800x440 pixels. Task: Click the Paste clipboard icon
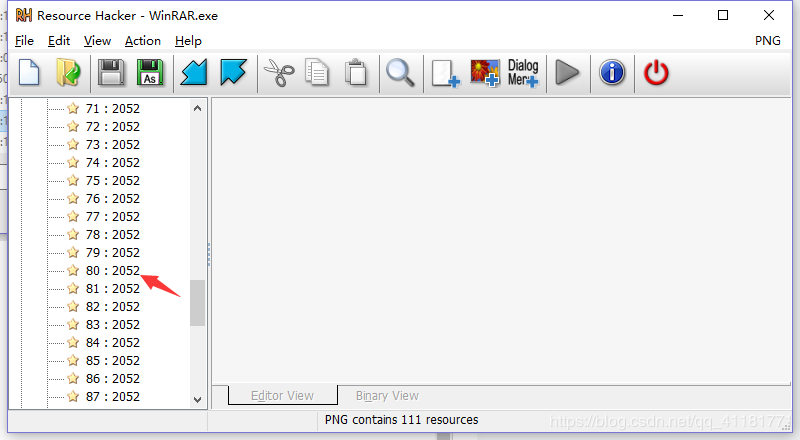click(356, 73)
